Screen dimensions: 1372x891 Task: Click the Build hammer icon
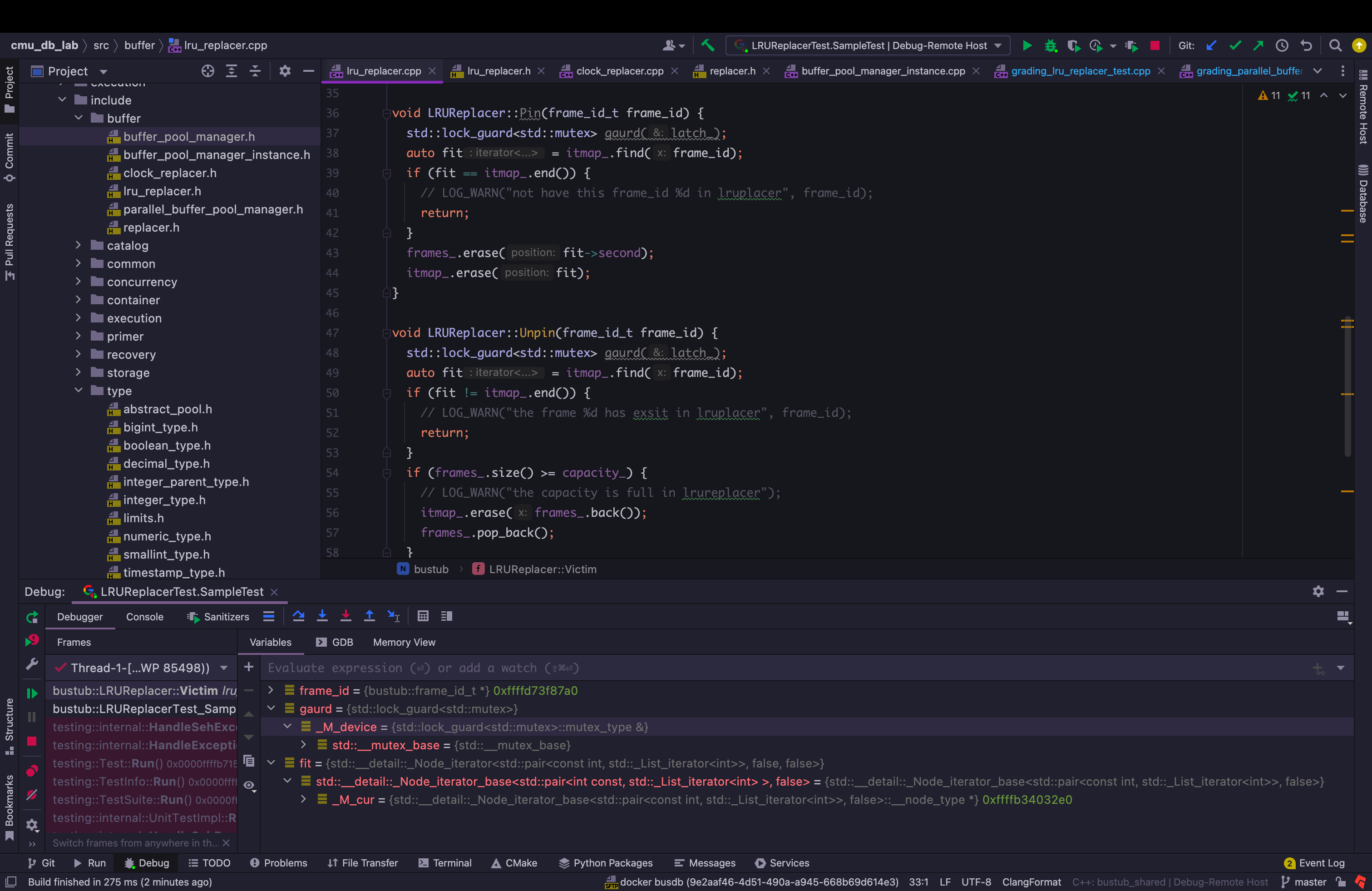[x=707, y=45]
